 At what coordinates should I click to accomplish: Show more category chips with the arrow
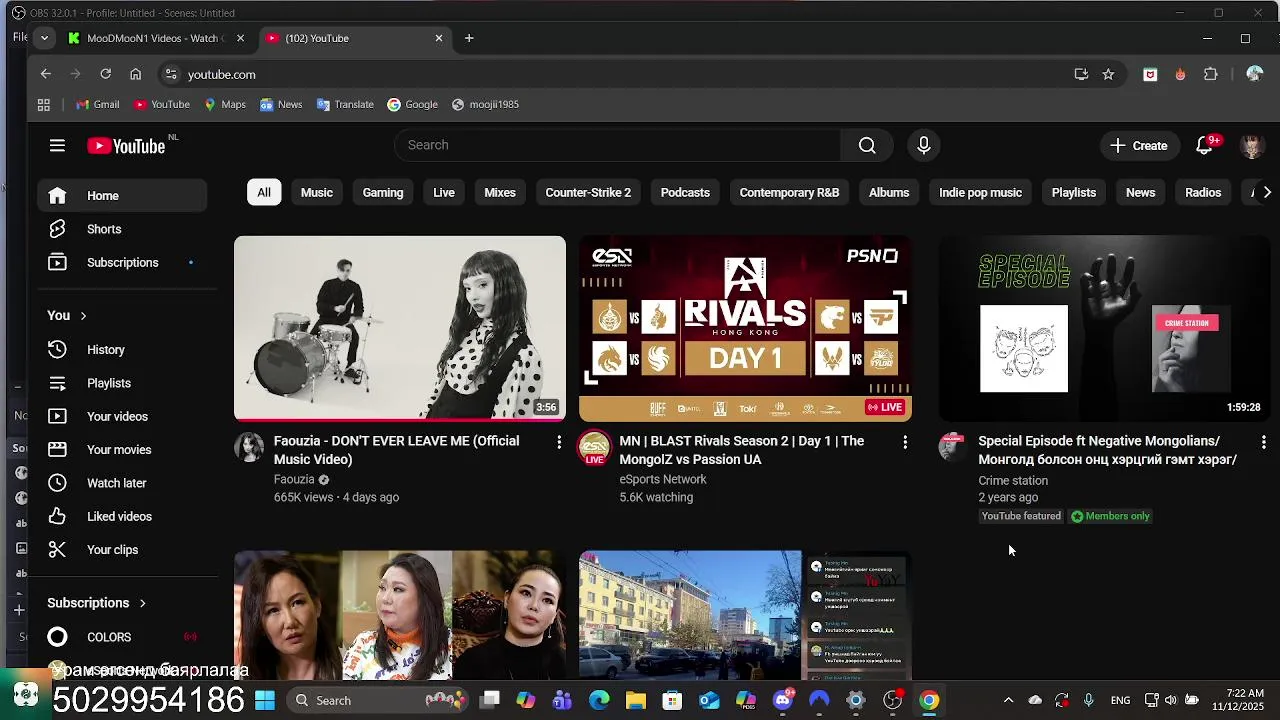coord(1267,192)
